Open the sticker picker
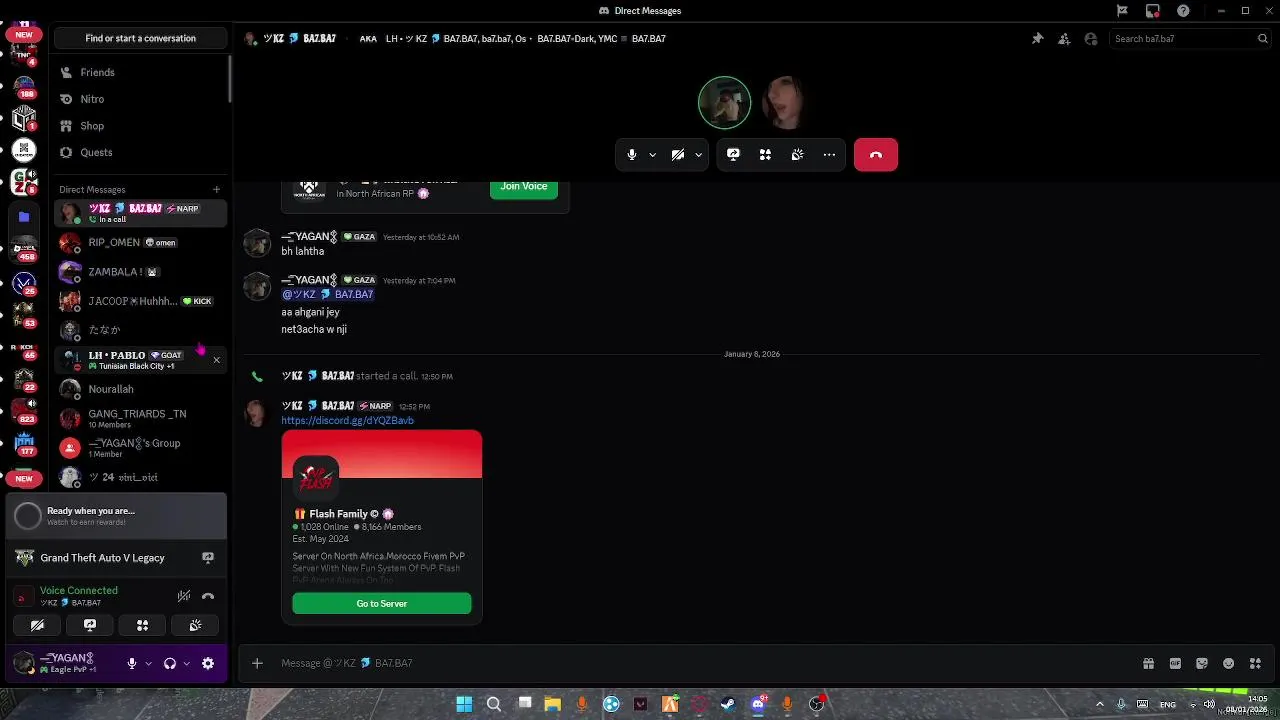 point(1202,663)
